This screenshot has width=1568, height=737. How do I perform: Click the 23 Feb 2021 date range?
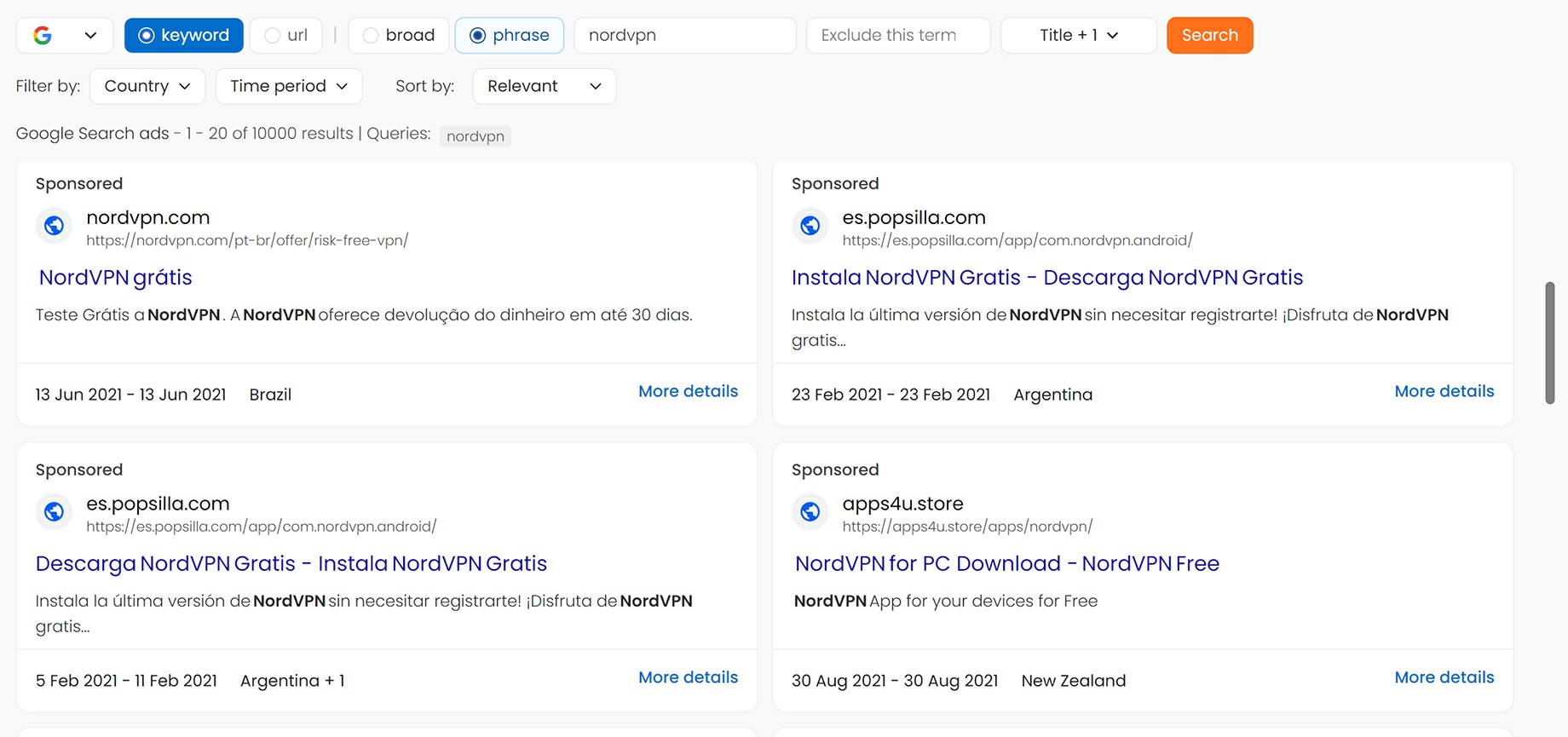point(891,394)
